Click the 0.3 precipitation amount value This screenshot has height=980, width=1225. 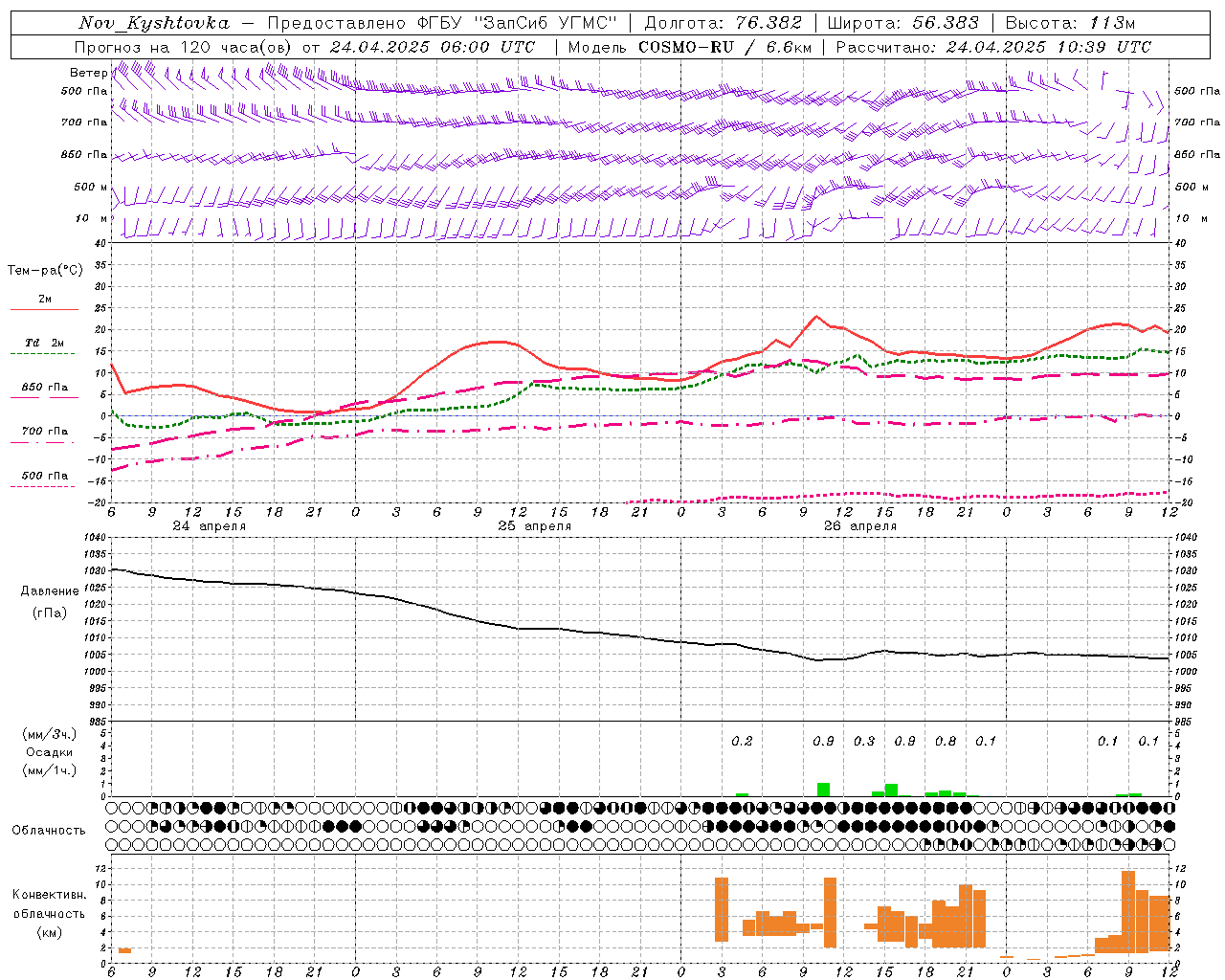[864, 741]
